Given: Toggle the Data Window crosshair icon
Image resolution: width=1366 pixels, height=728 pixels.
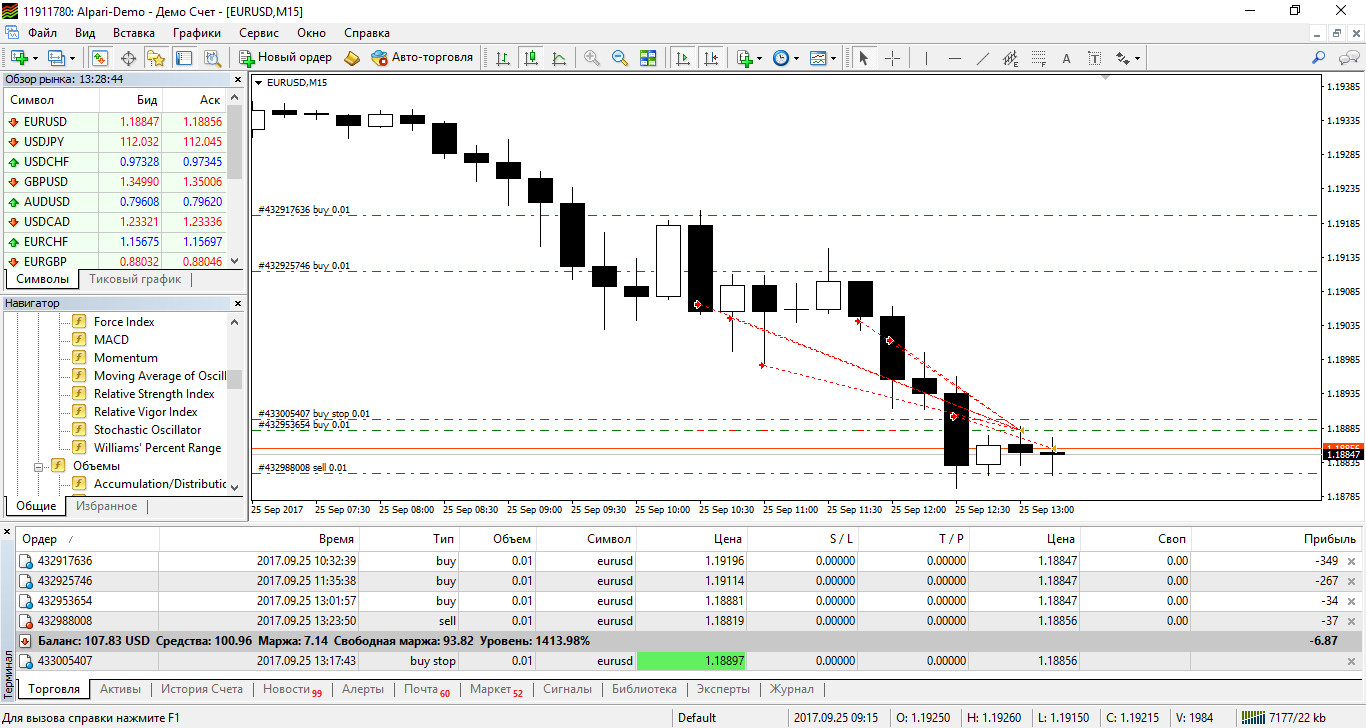Looking at the screenshot, I should (129, 58).
